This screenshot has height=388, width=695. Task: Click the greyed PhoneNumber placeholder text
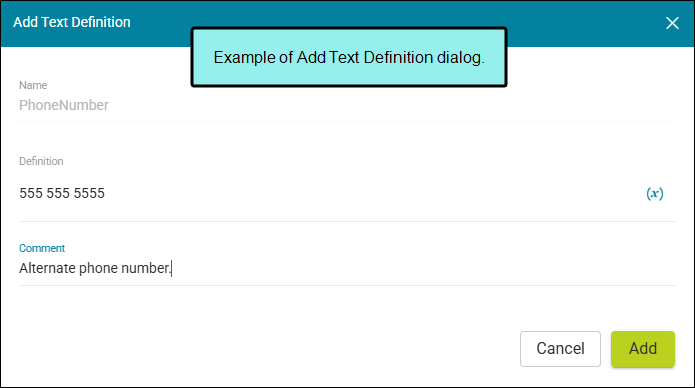coord(64,106)
